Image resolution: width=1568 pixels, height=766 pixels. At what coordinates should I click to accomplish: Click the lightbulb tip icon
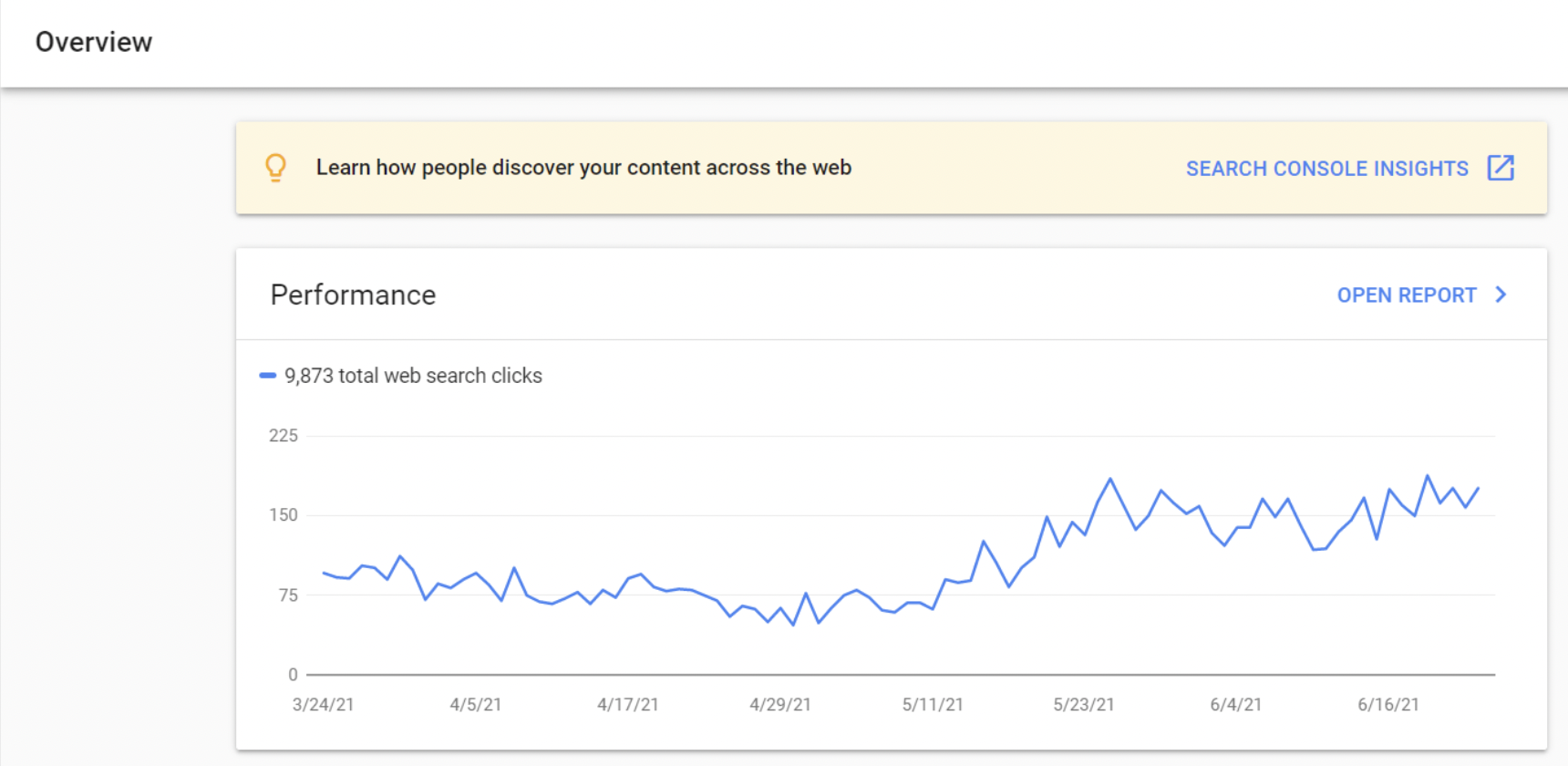(x=275, y=168)
